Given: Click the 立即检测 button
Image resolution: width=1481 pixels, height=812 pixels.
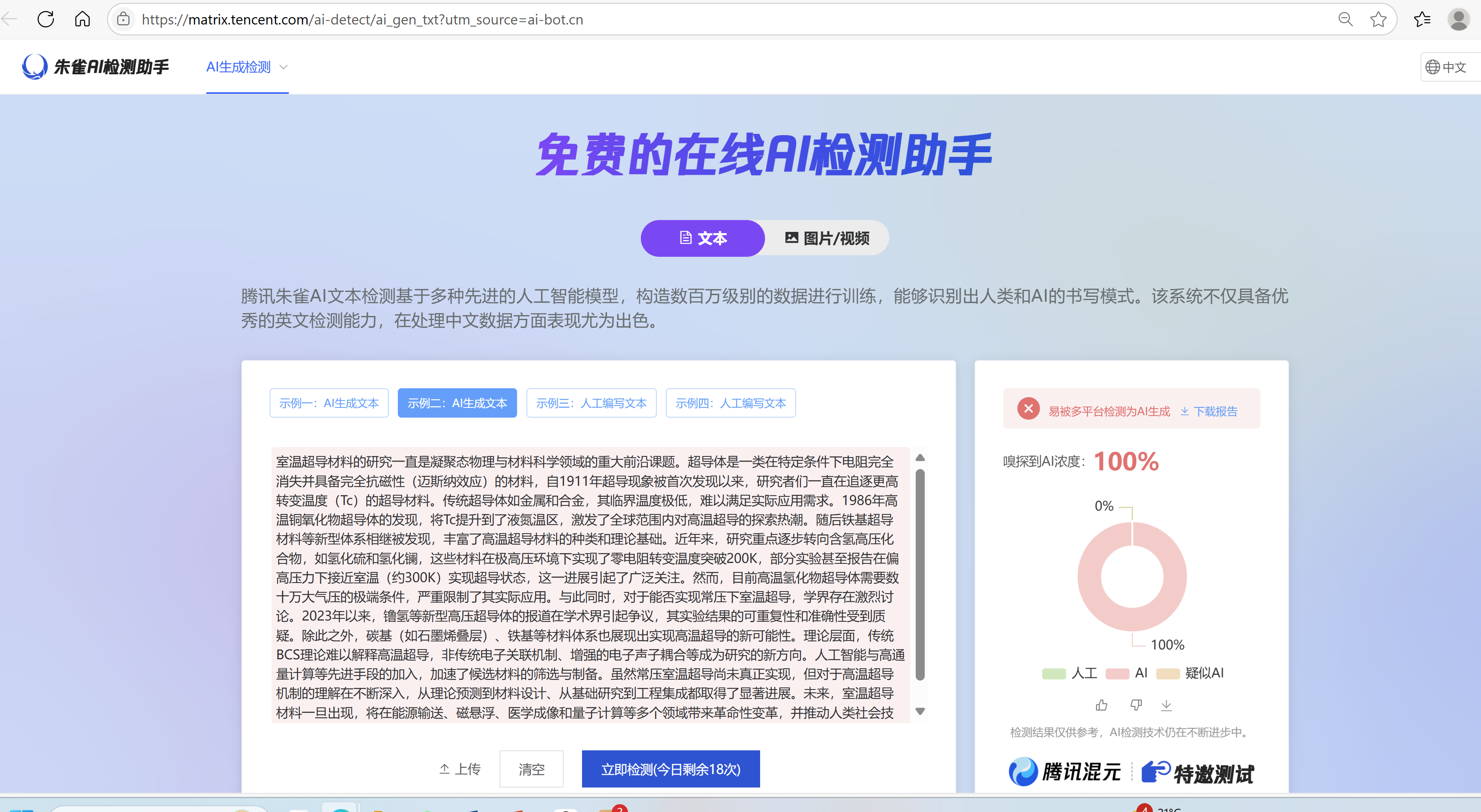Looking at the screenshot, I should (x=670, y=769).
